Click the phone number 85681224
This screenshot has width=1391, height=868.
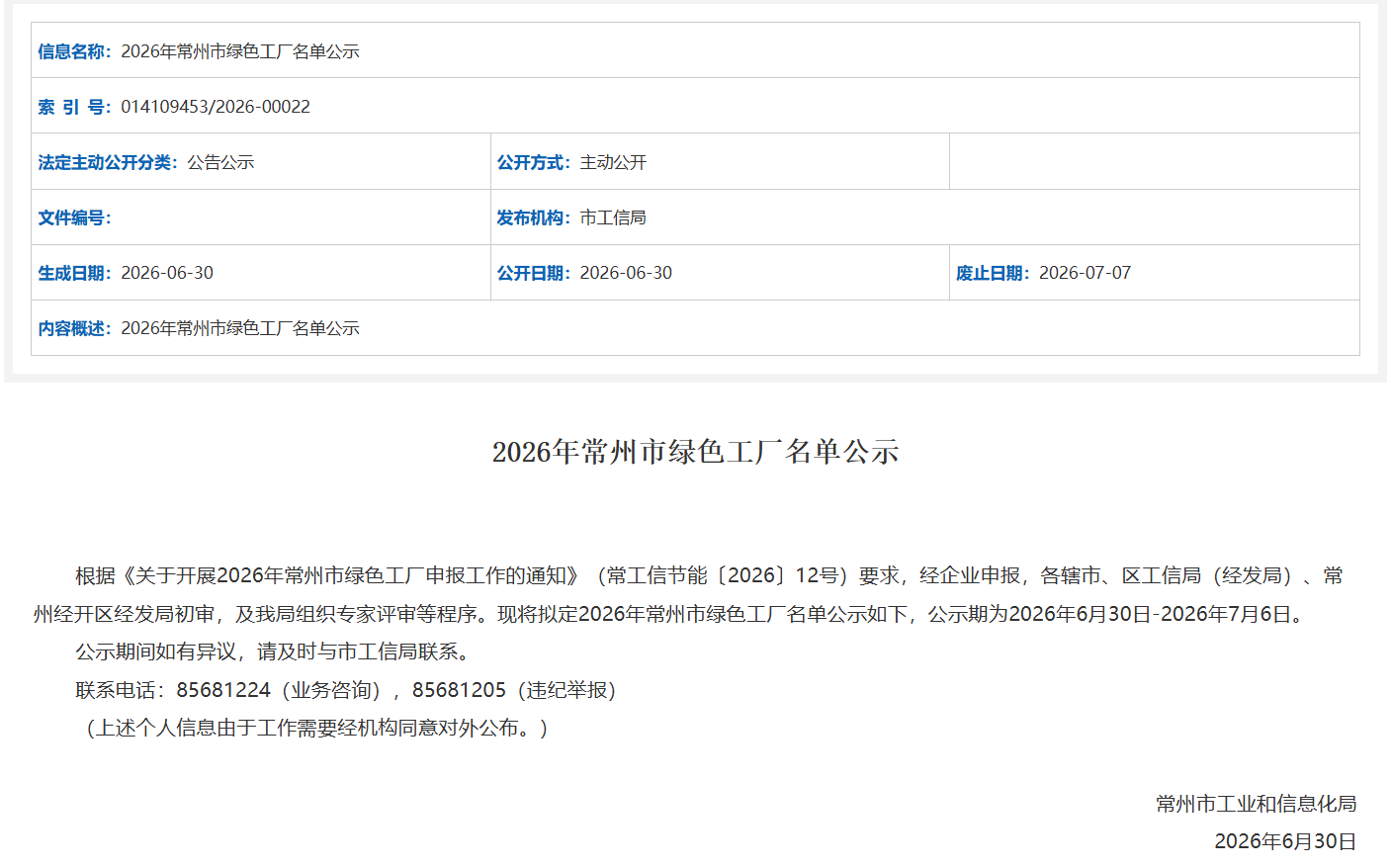223,690
